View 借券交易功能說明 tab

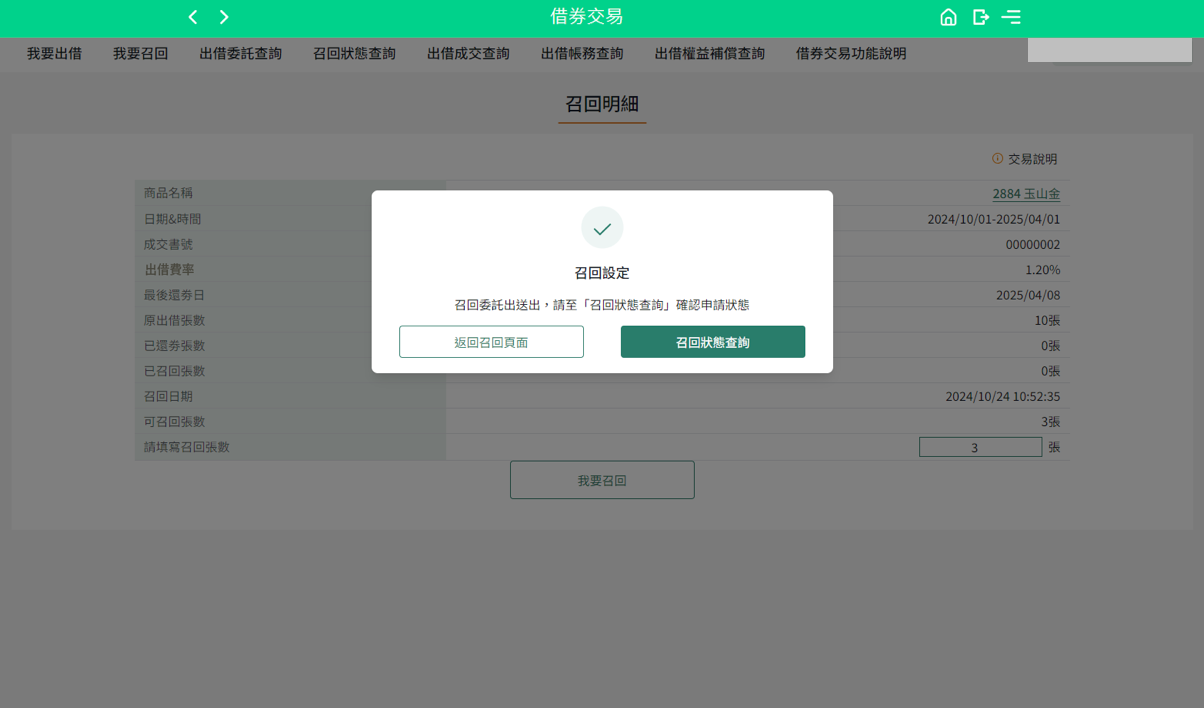coord(851,54)
